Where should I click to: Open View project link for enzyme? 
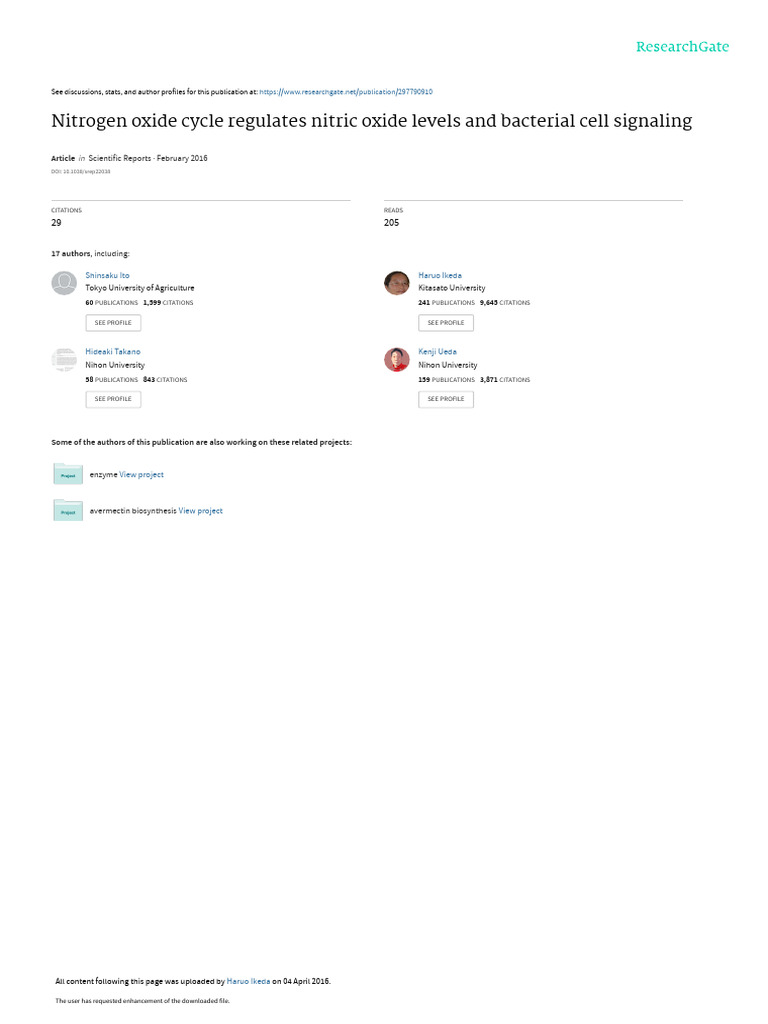click(x=142, y=475)
